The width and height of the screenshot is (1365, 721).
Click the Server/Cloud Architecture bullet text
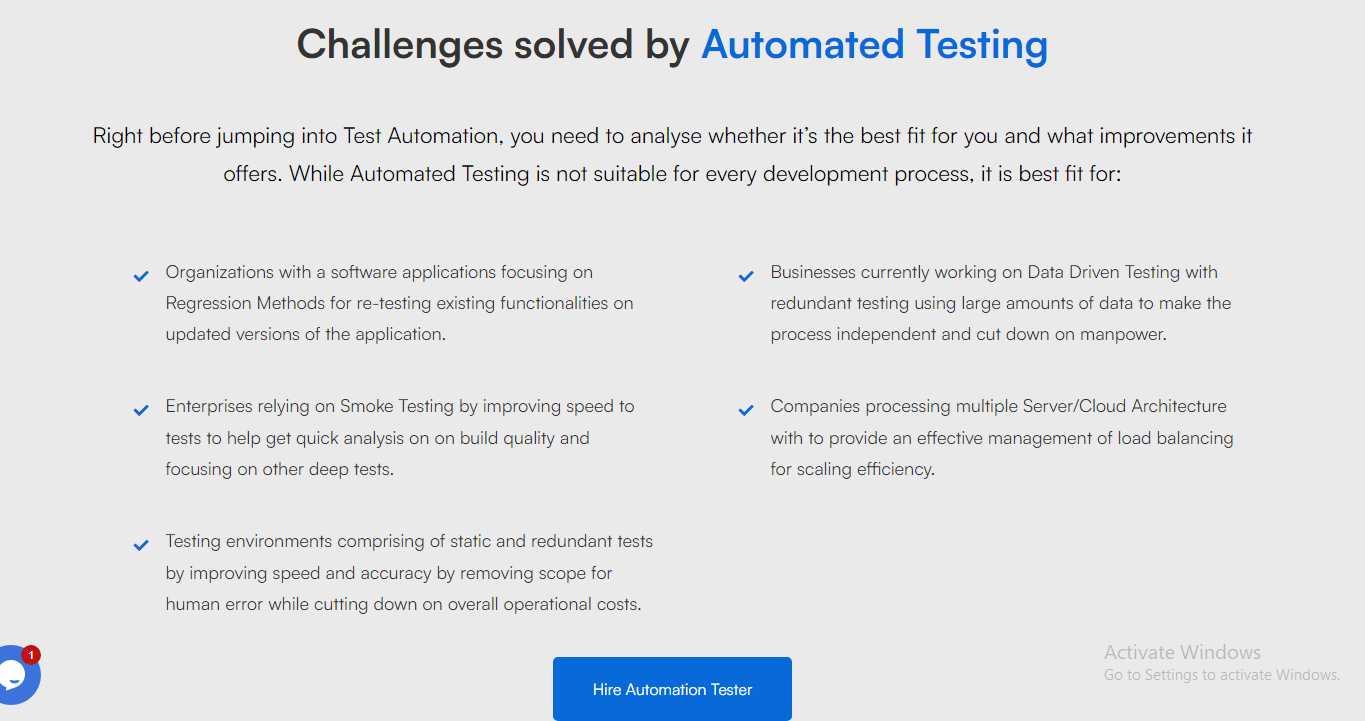1002,438
